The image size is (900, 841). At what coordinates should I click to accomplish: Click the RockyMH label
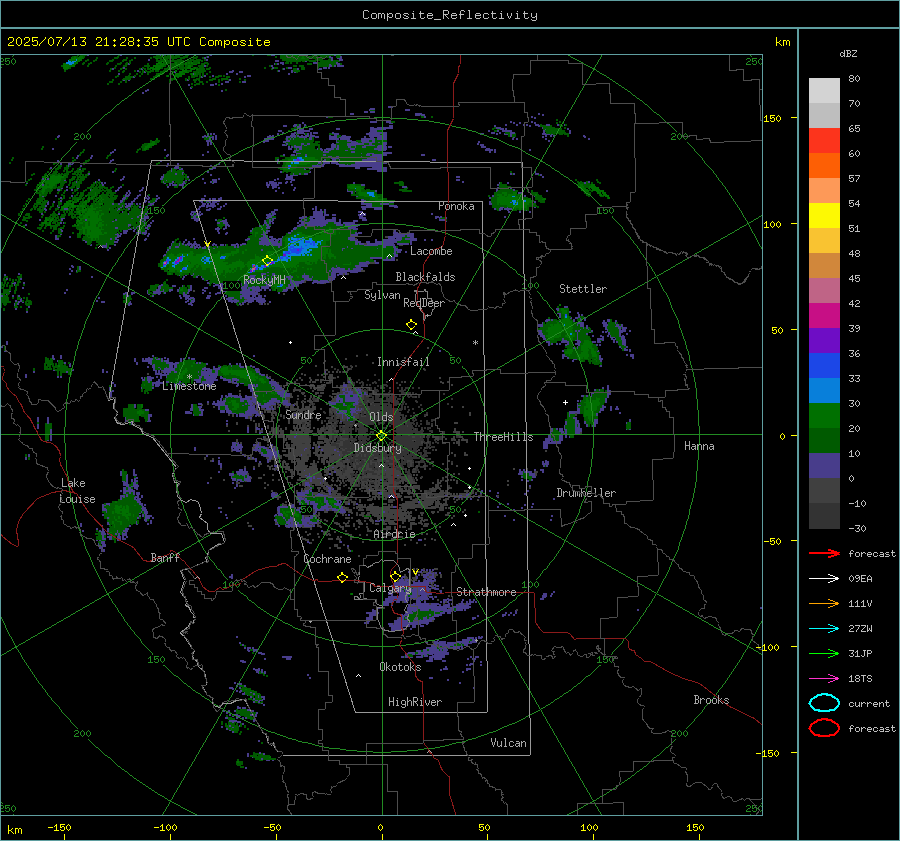tap(264, 280)
